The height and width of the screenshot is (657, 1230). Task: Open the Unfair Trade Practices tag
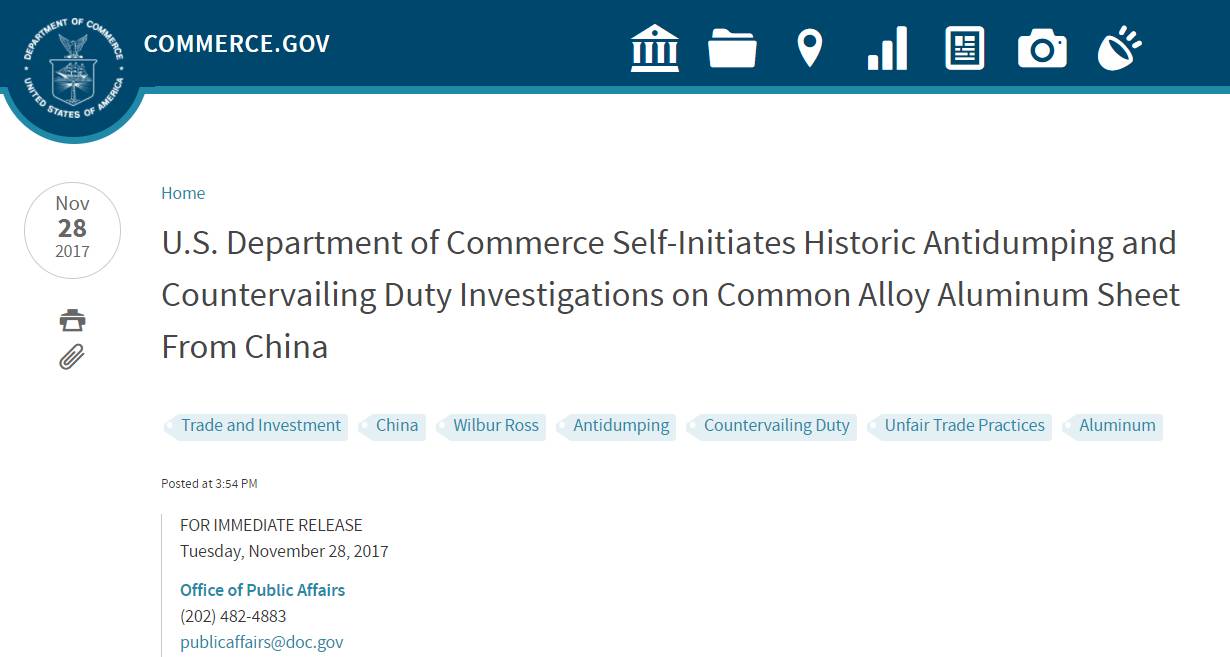[x=960, y=426]
